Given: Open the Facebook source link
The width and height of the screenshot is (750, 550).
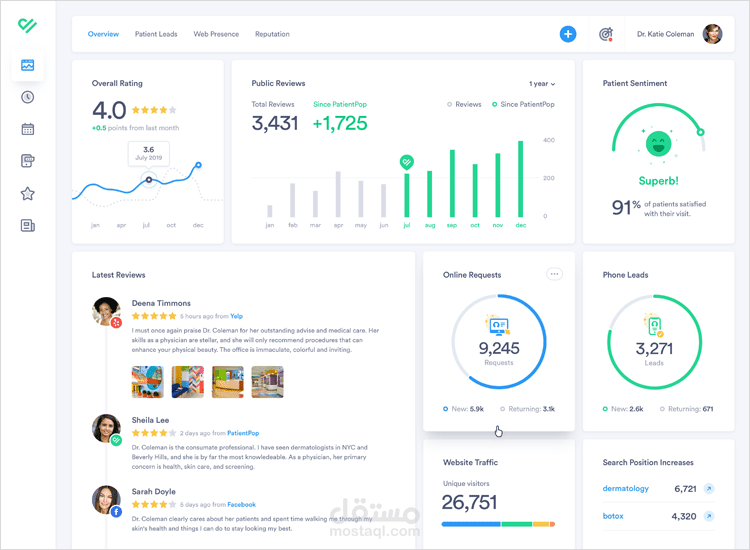Looking at the screenshot, I should (x=242, y=505).
